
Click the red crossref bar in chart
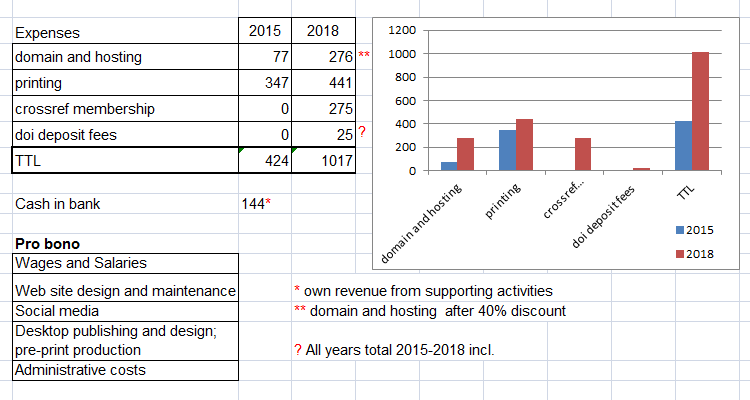click(583, 154)
